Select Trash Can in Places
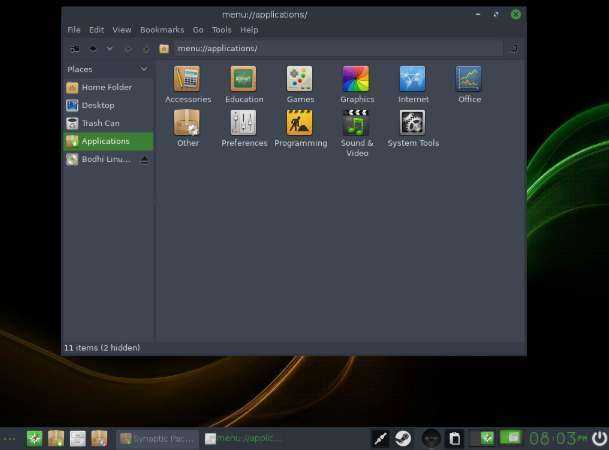This screenshot has height=450, width=609. tap(108, 123)
